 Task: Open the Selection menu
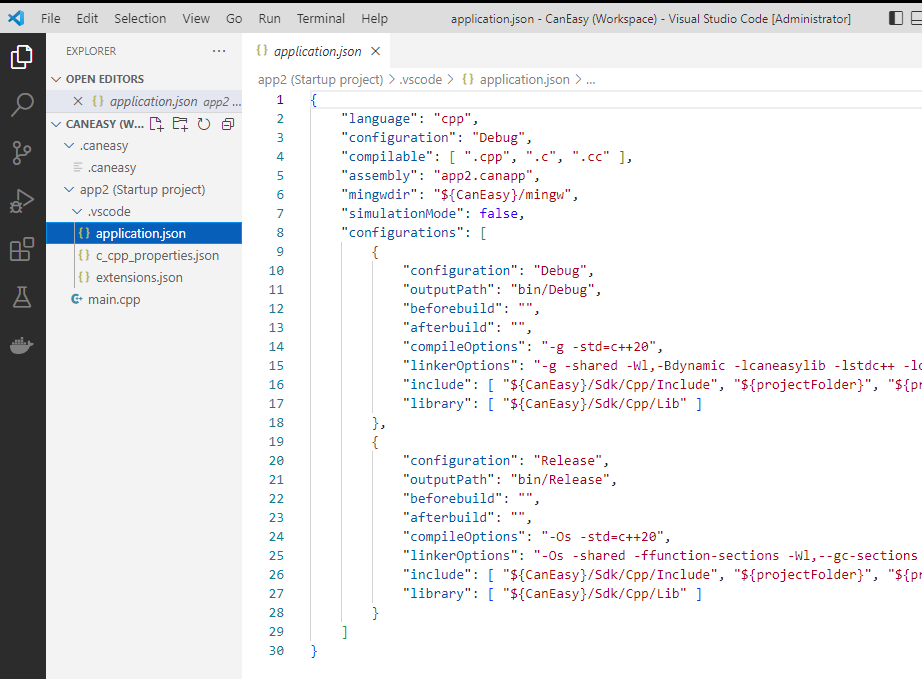[x=140, y=18]
